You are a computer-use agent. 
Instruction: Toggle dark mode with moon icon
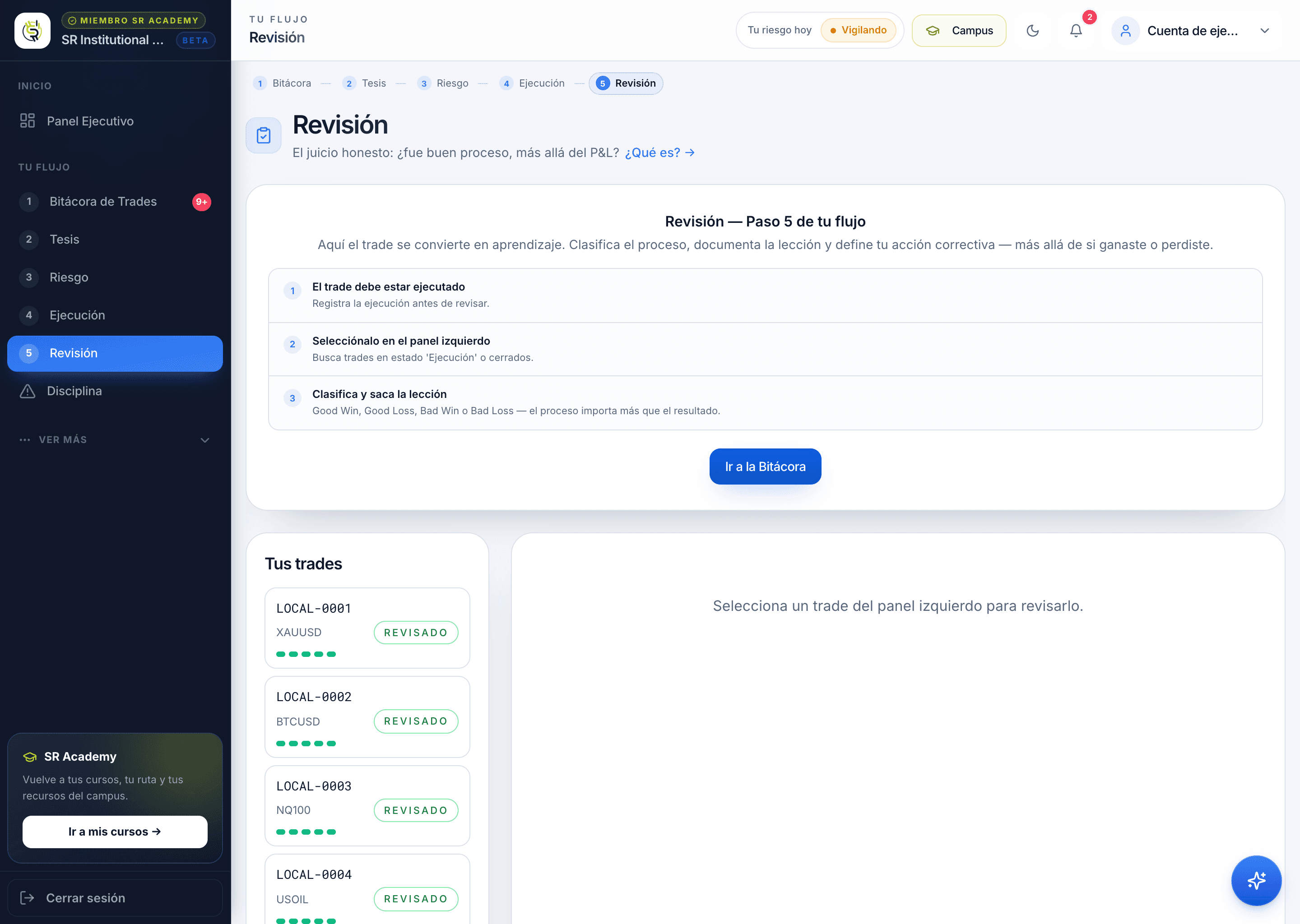pos(1032,31)
